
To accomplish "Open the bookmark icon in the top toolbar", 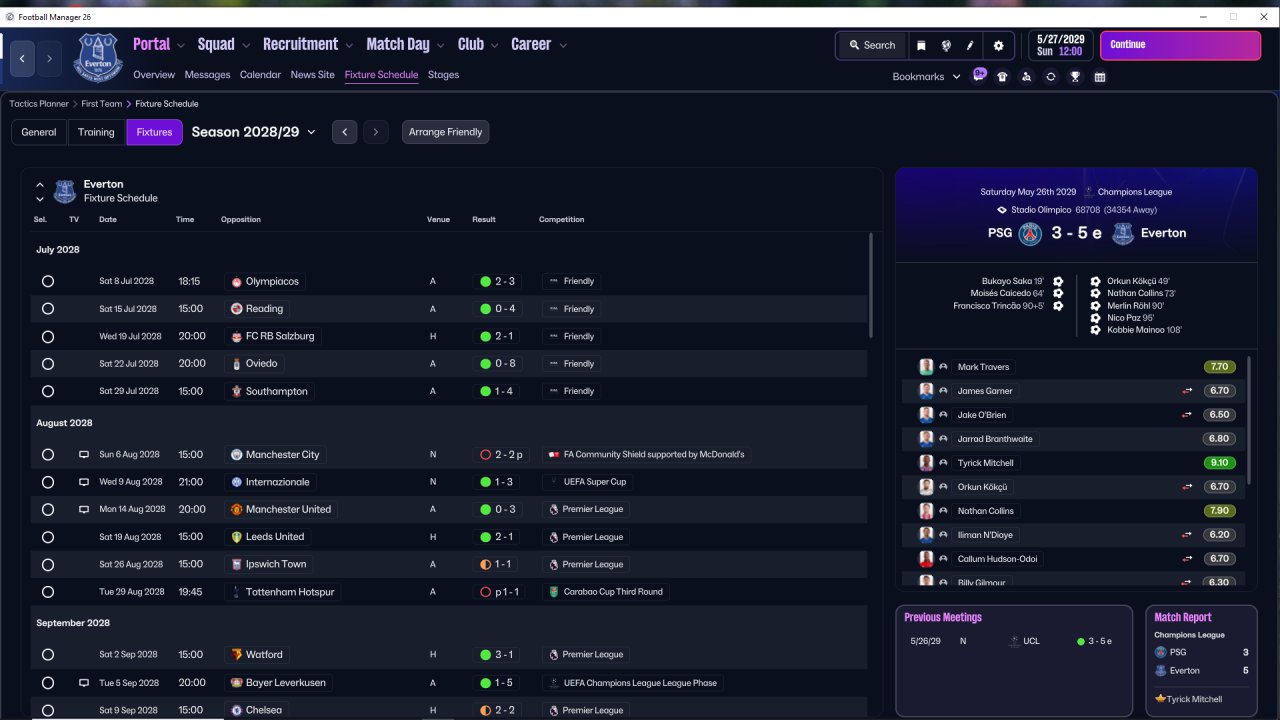I will pos(921,45).
